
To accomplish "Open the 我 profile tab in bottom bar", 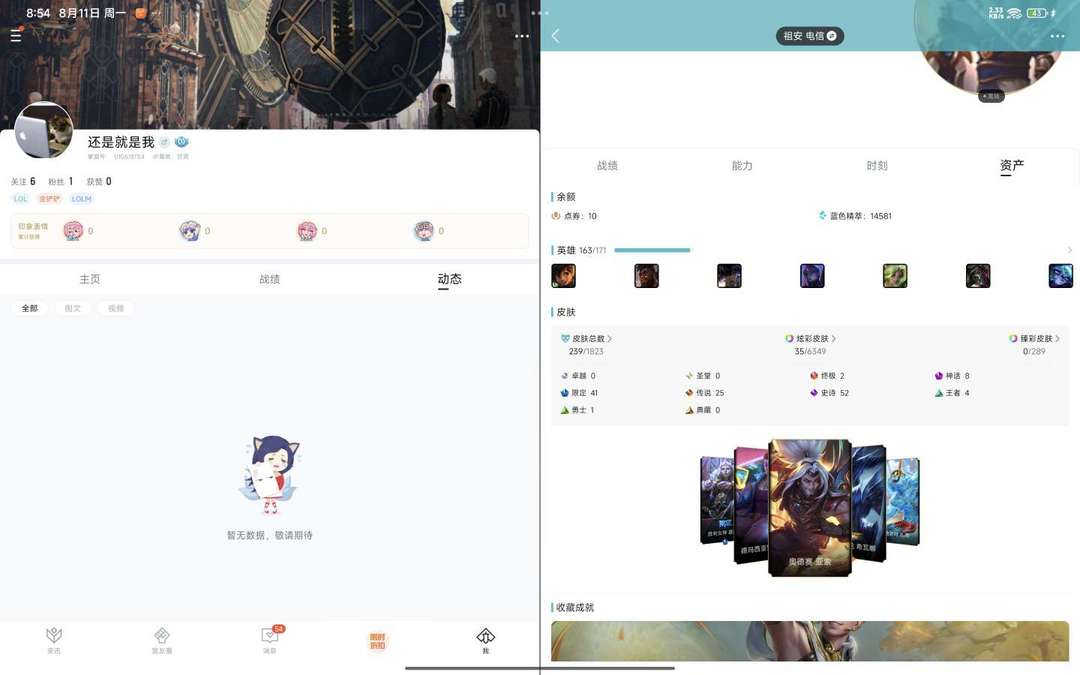I will pyautogui.click(x=486, y=640).
